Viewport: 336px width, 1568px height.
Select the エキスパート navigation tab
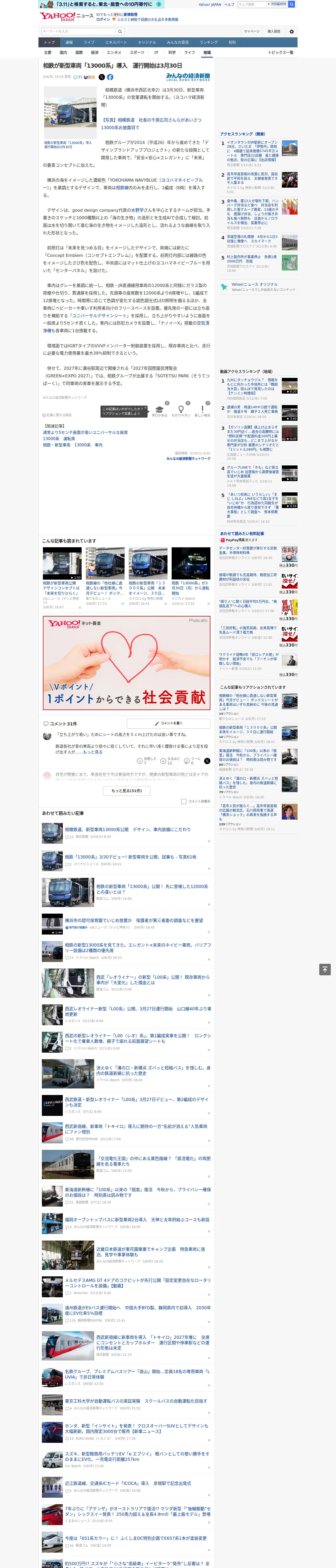116,43
